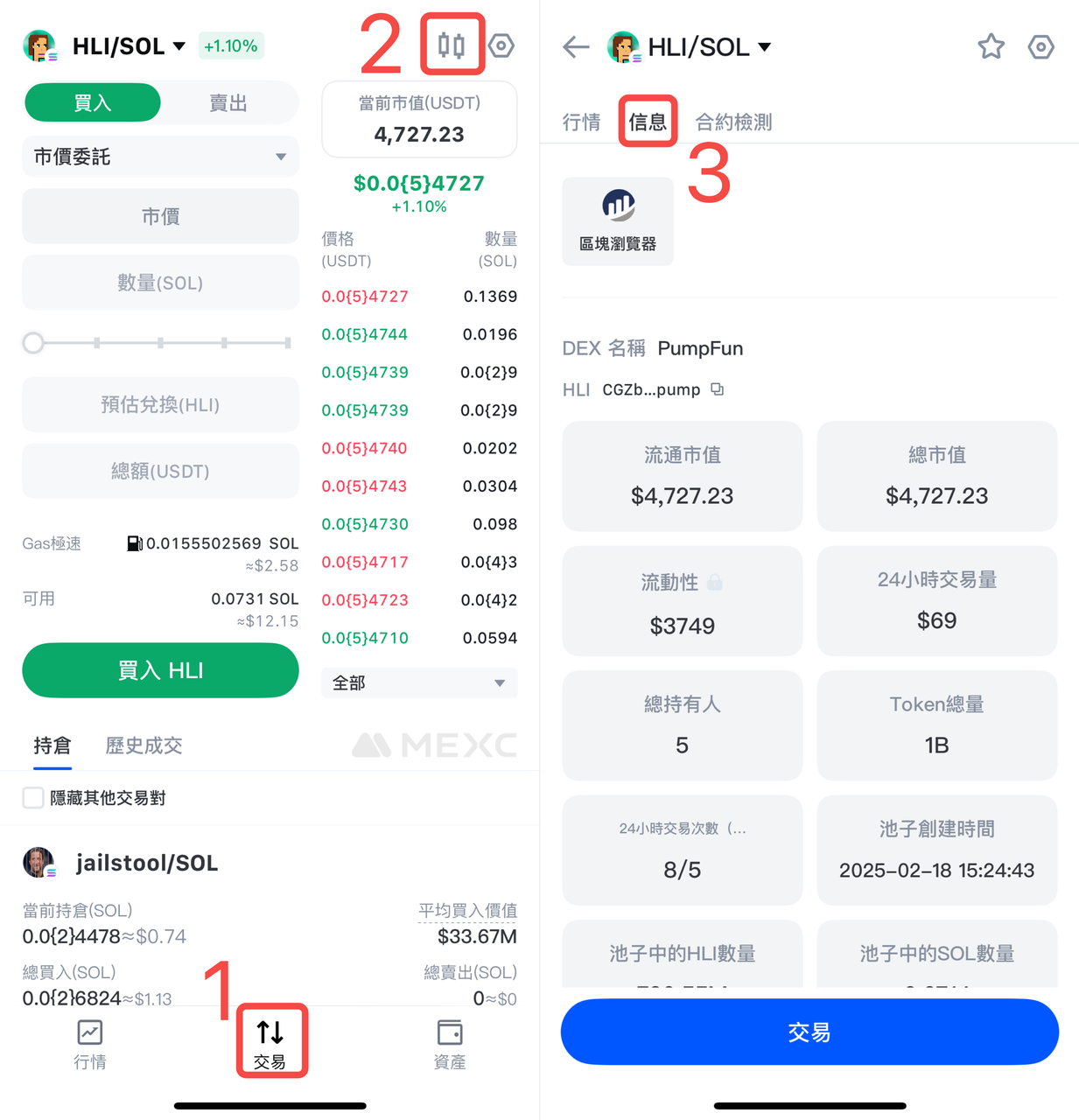Screen dimensions: 1079x1120
Task: Open the candlestick chart icon
Action: click(x=452, y=45)
